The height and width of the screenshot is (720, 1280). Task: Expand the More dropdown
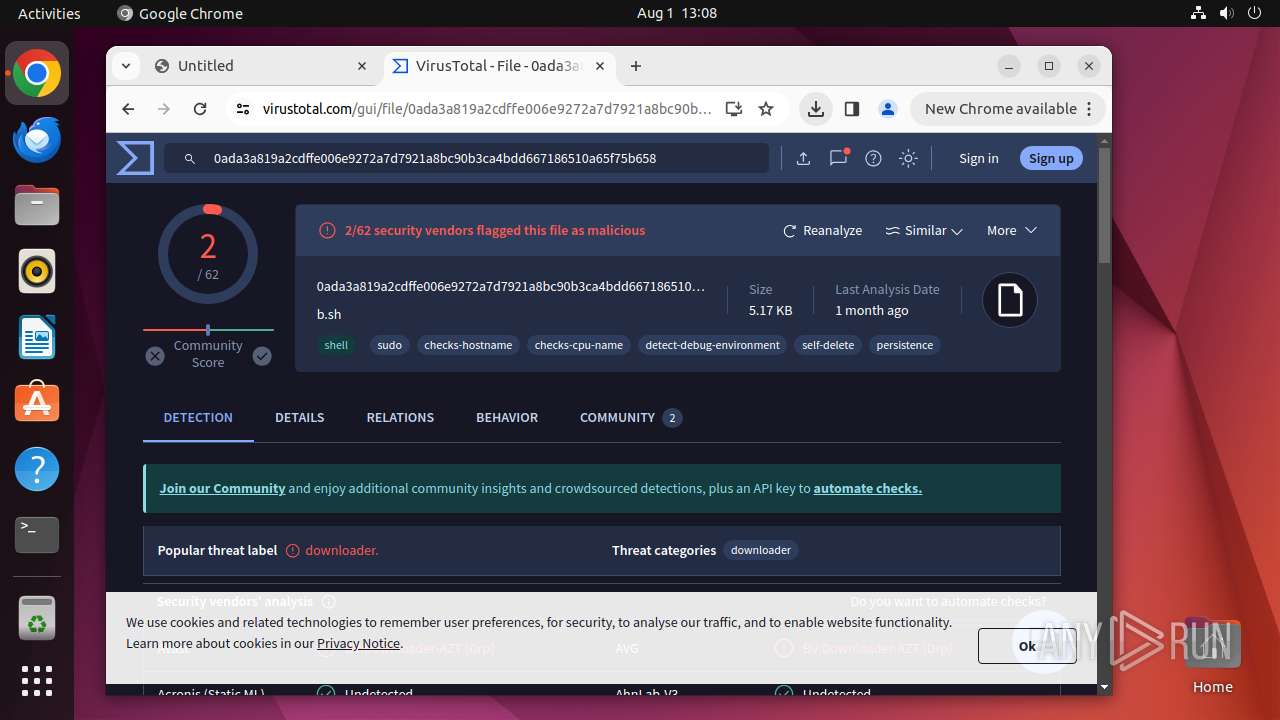[x=1012, y=230]
